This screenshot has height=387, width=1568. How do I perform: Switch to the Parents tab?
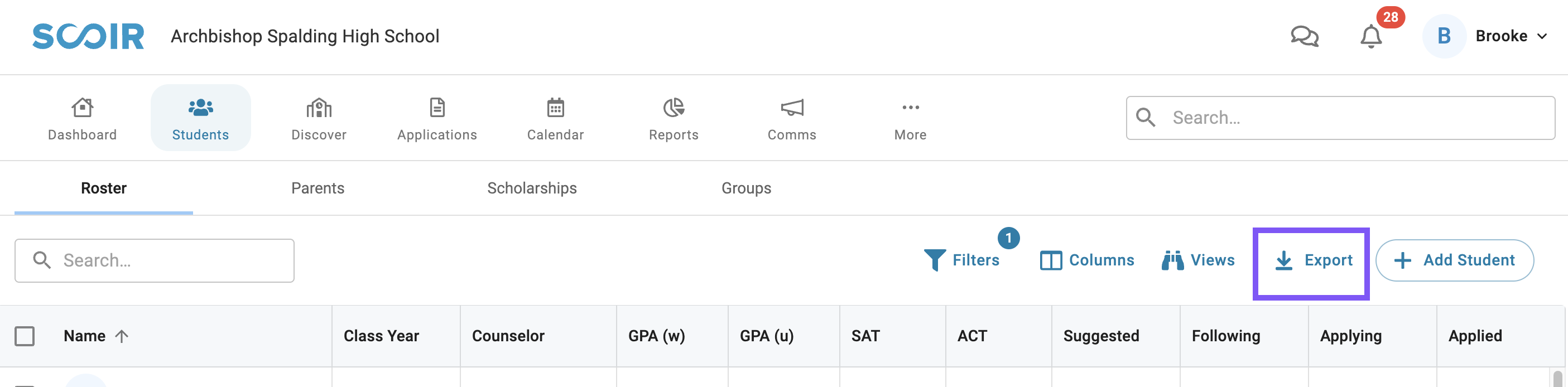tap(318, 188)
